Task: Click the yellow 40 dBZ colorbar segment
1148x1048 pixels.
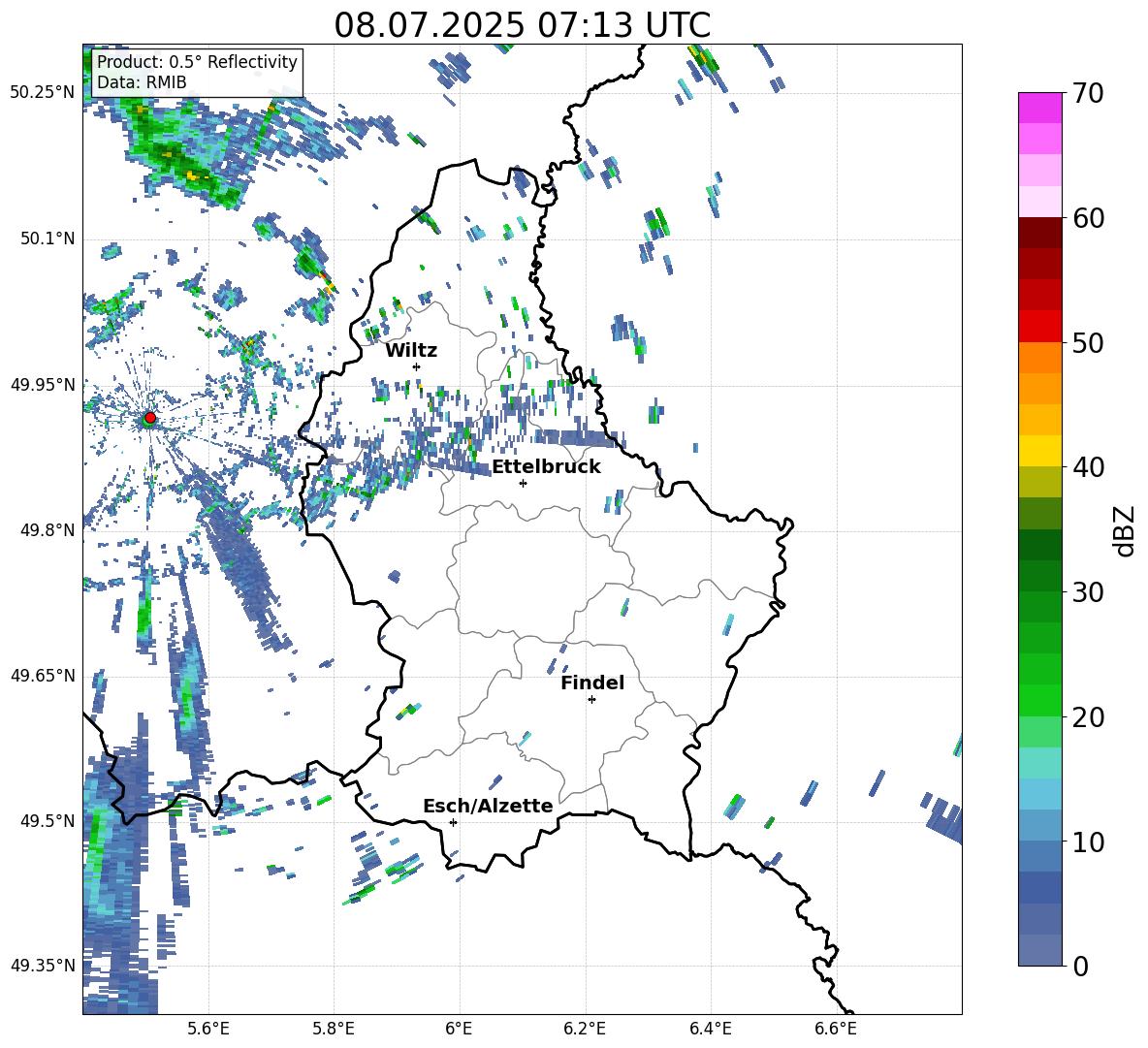Action: [x=1039, y=452]
